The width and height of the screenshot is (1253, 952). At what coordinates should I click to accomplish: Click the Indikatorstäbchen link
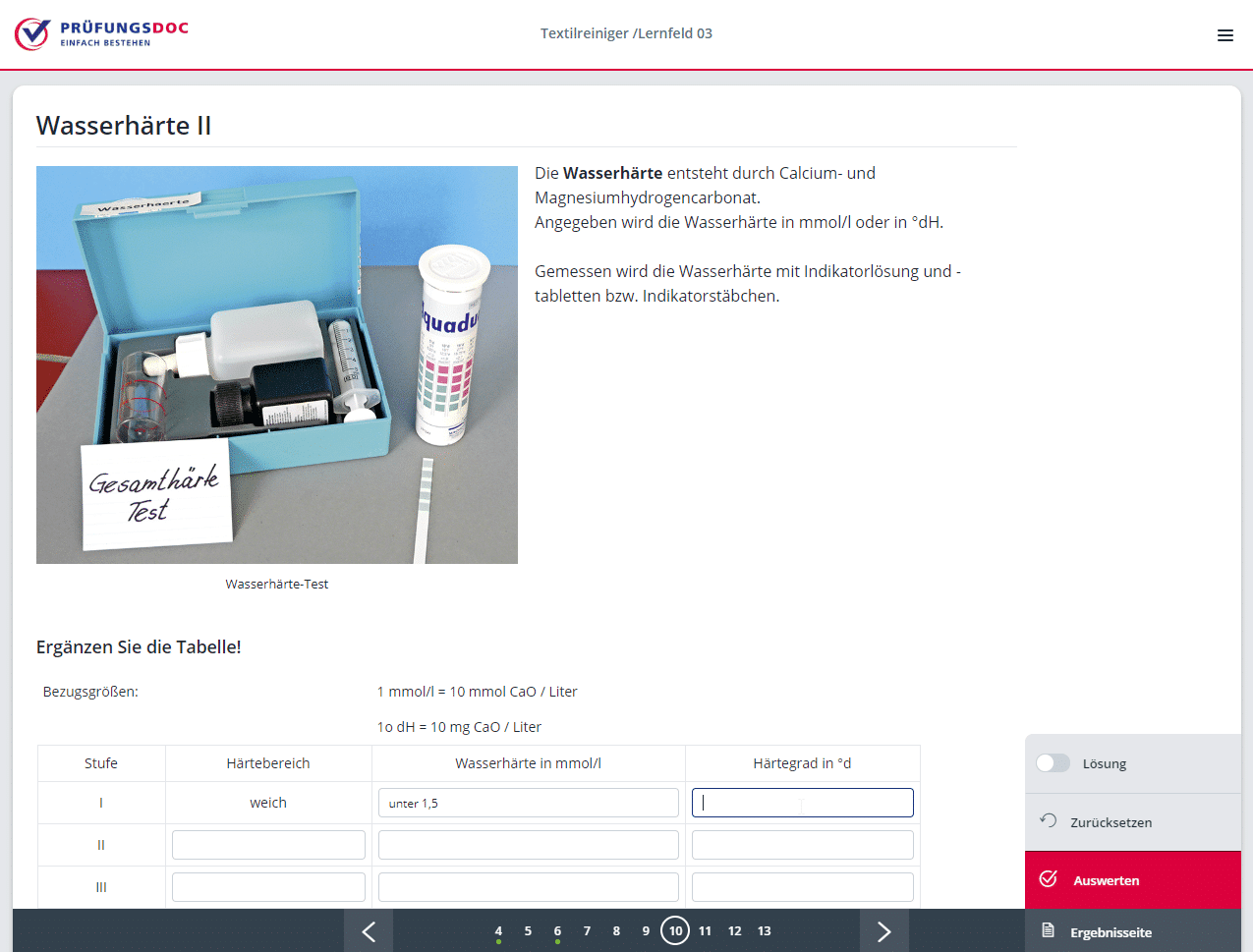click(710, 296)
